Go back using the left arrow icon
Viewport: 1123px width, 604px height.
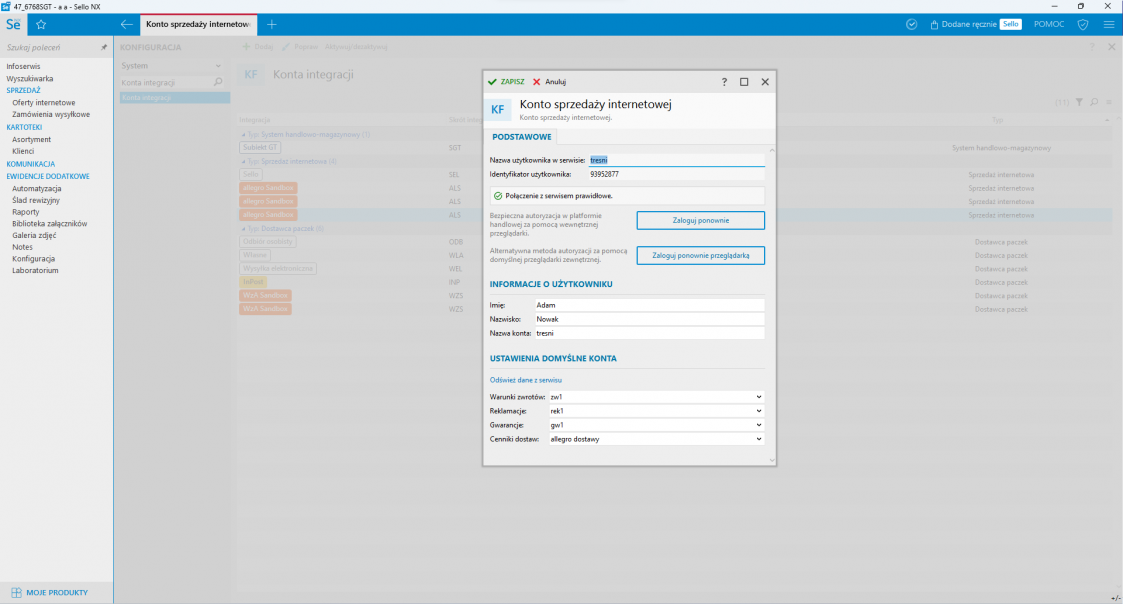click(126, 24)
